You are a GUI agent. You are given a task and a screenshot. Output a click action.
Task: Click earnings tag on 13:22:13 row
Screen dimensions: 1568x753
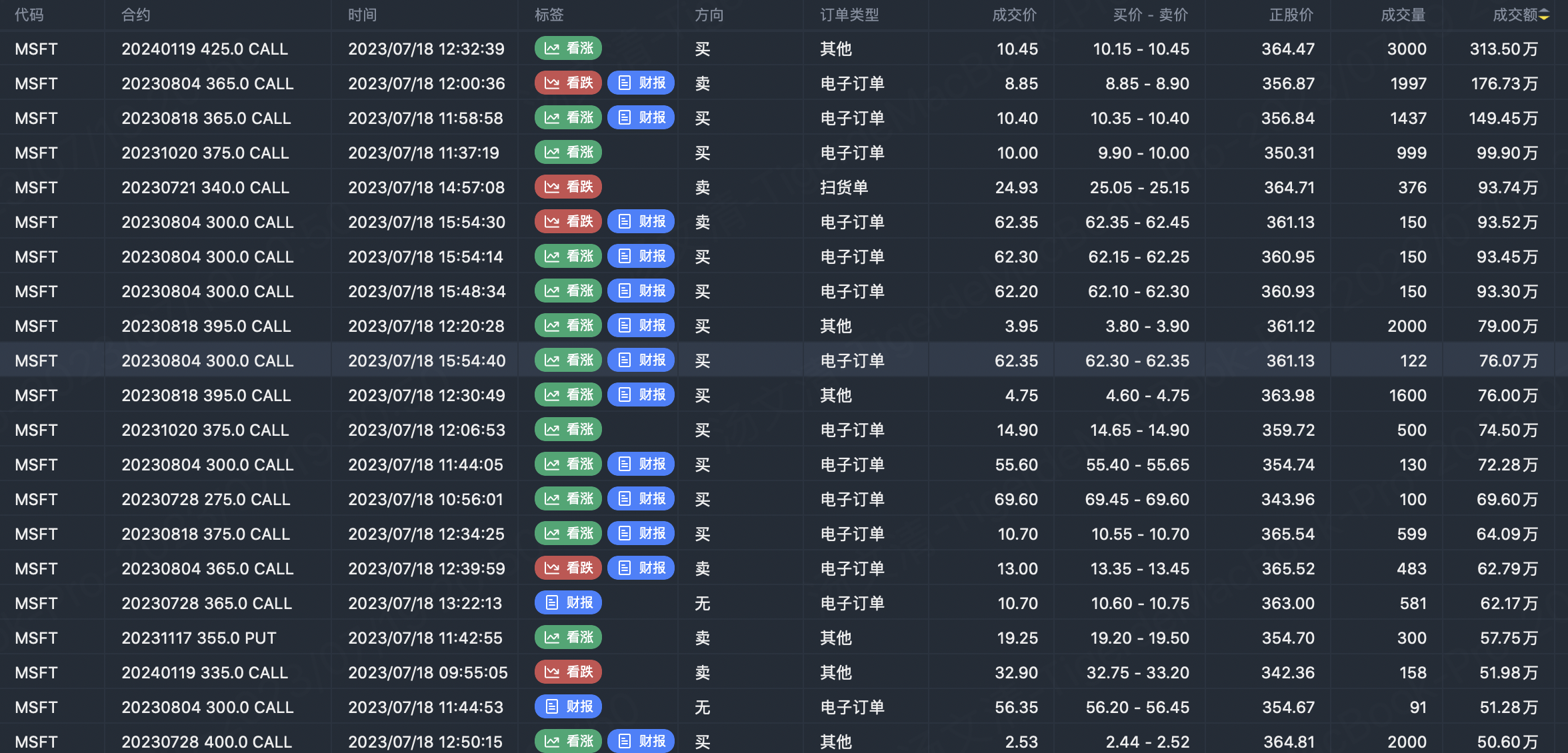click(x=568, y=603)
